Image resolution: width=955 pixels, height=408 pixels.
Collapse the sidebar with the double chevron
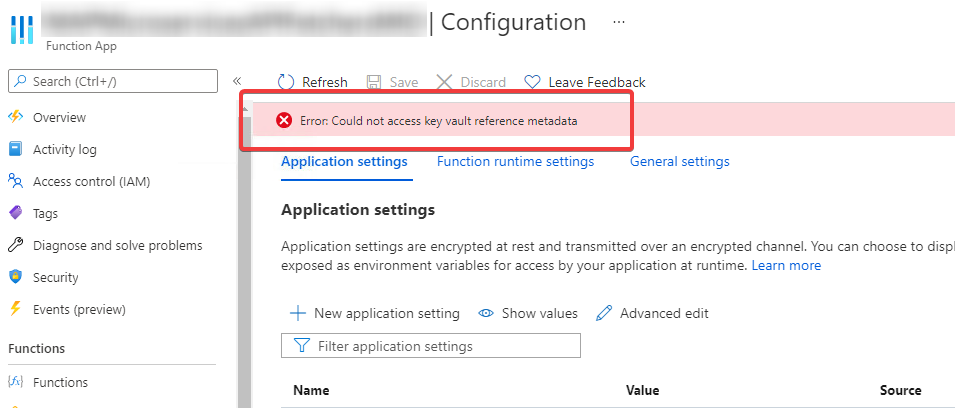click(x=237, y=82)
